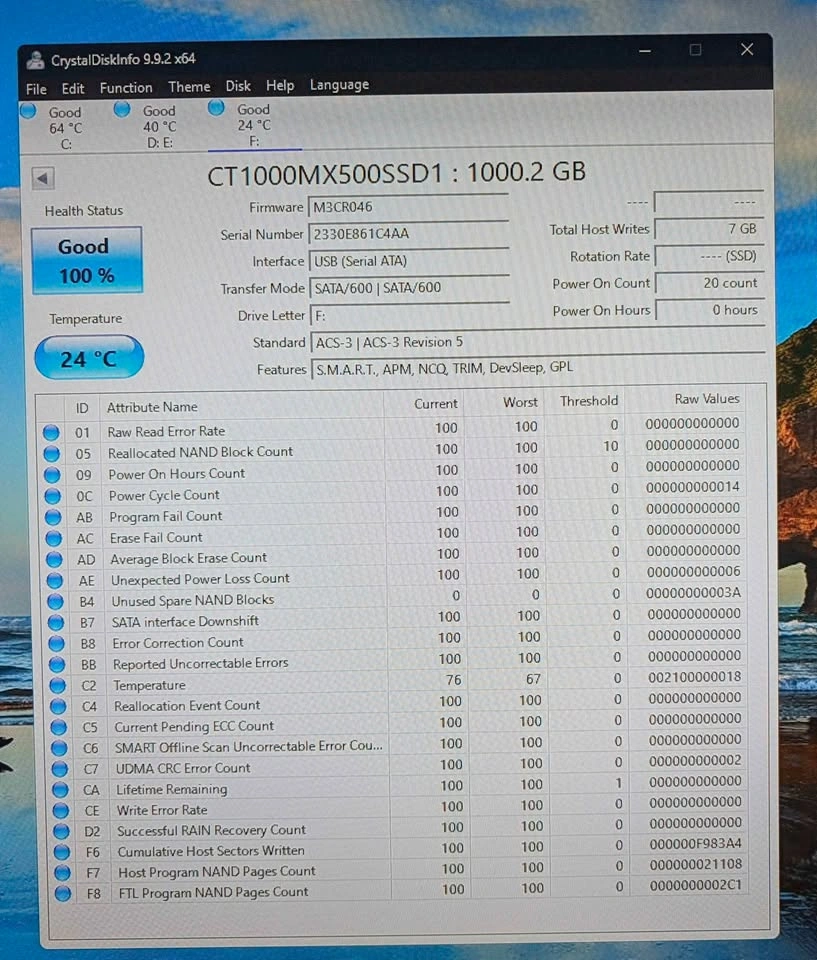817x960 pixels.
Task: Click status icon of Unused Spare NAND Blocks
Action: tap(55, 602)
